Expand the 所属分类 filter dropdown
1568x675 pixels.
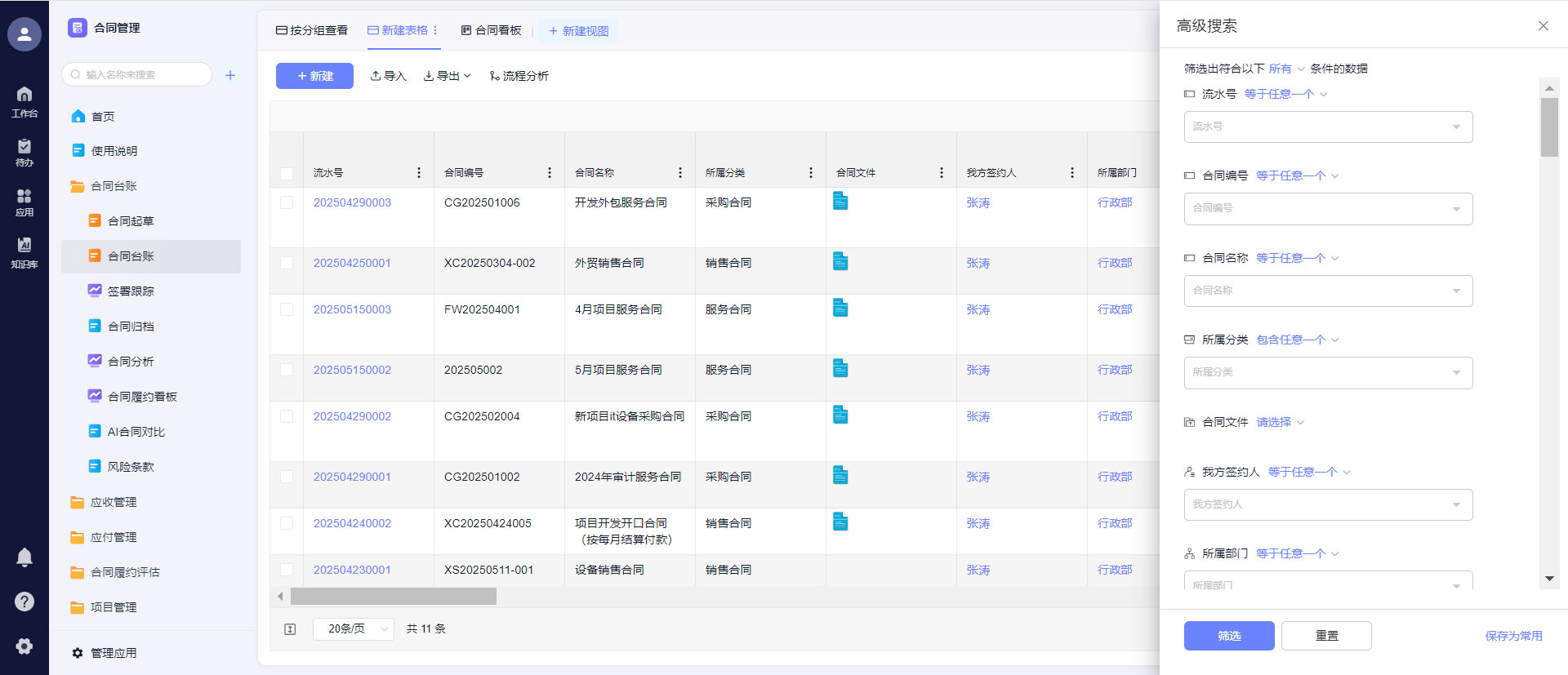point(1328,372)
